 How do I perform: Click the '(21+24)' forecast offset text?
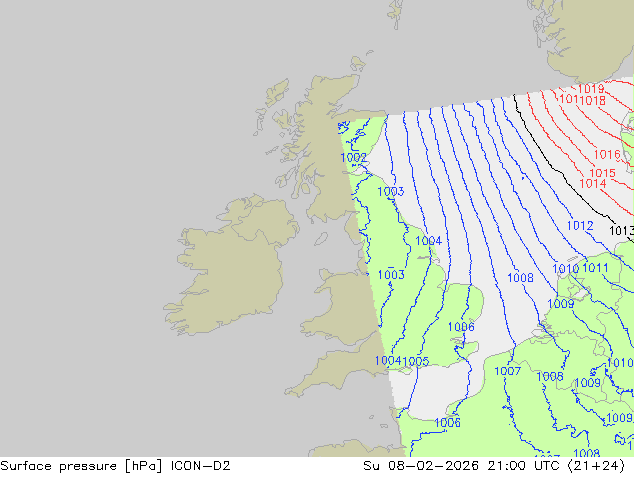[596, 466]
